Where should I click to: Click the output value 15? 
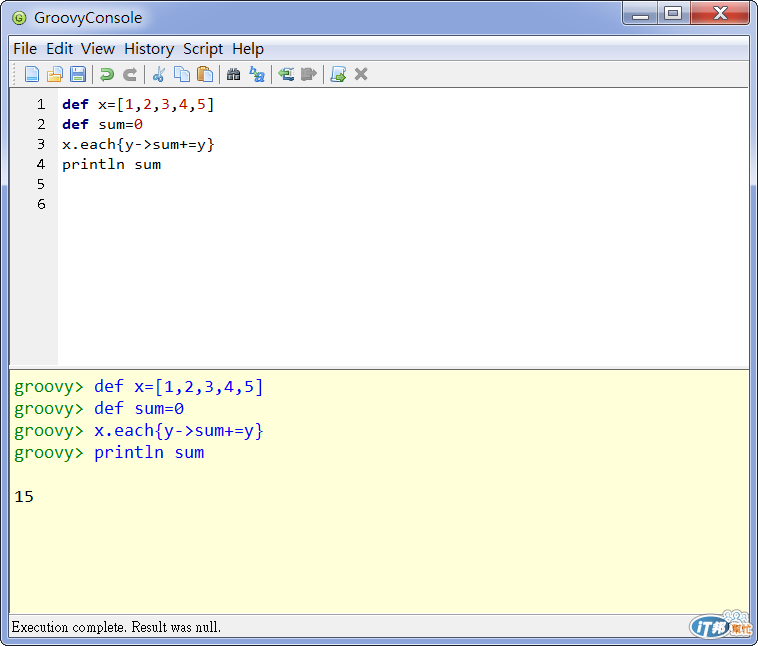coord(24,497)
